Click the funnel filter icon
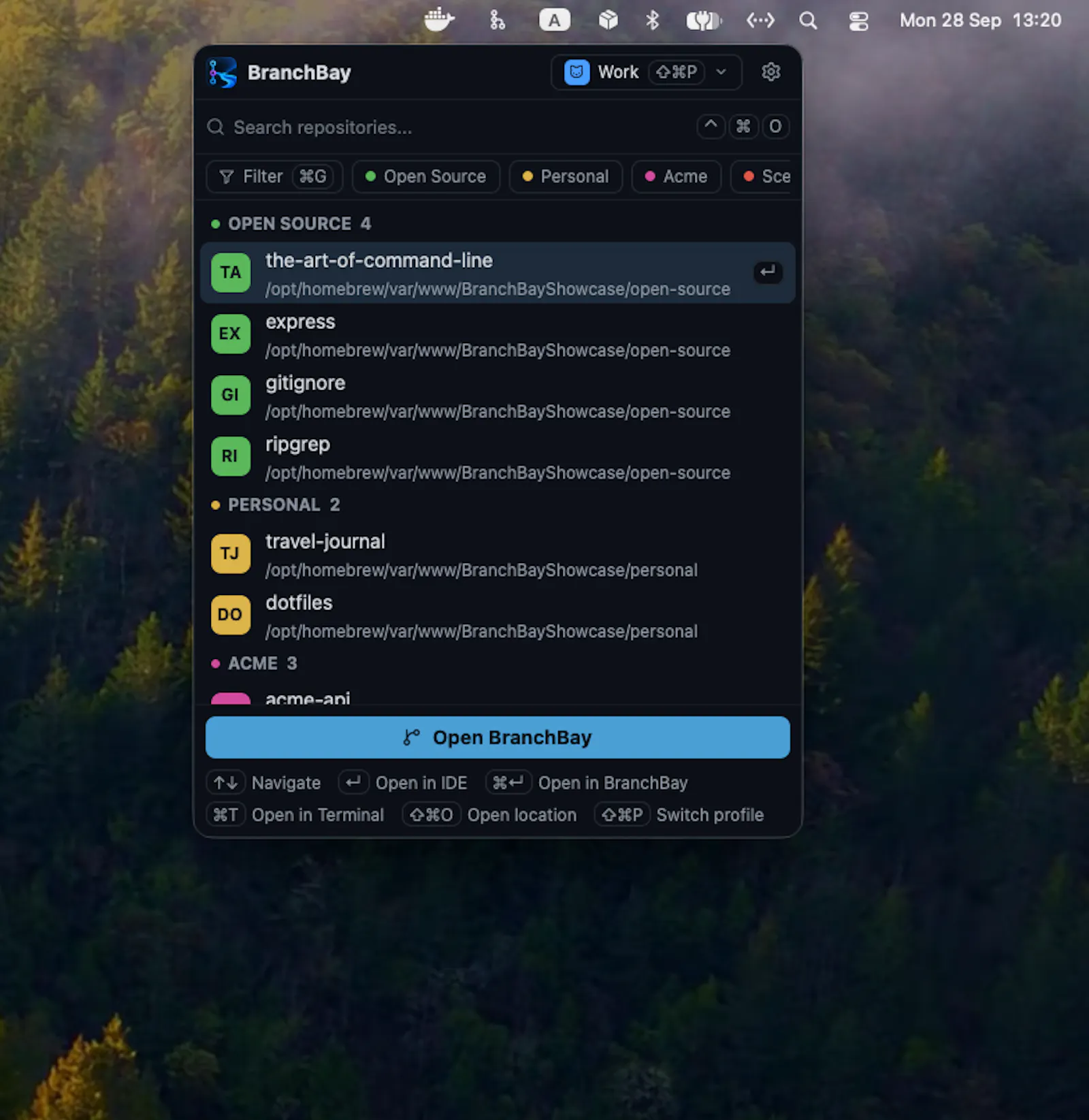 point(227,177)
